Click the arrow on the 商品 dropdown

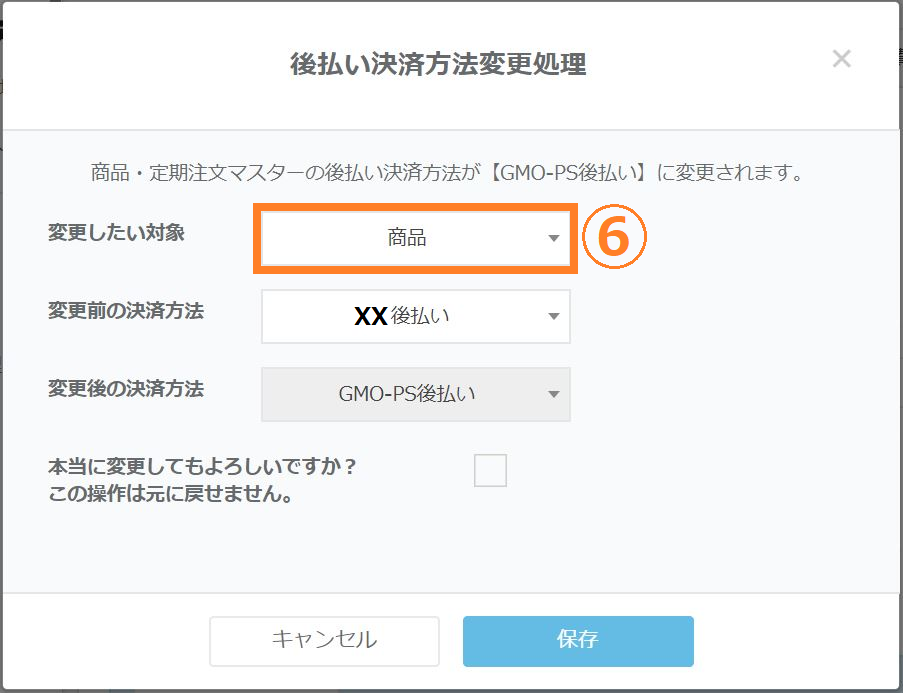pos(554,239)
